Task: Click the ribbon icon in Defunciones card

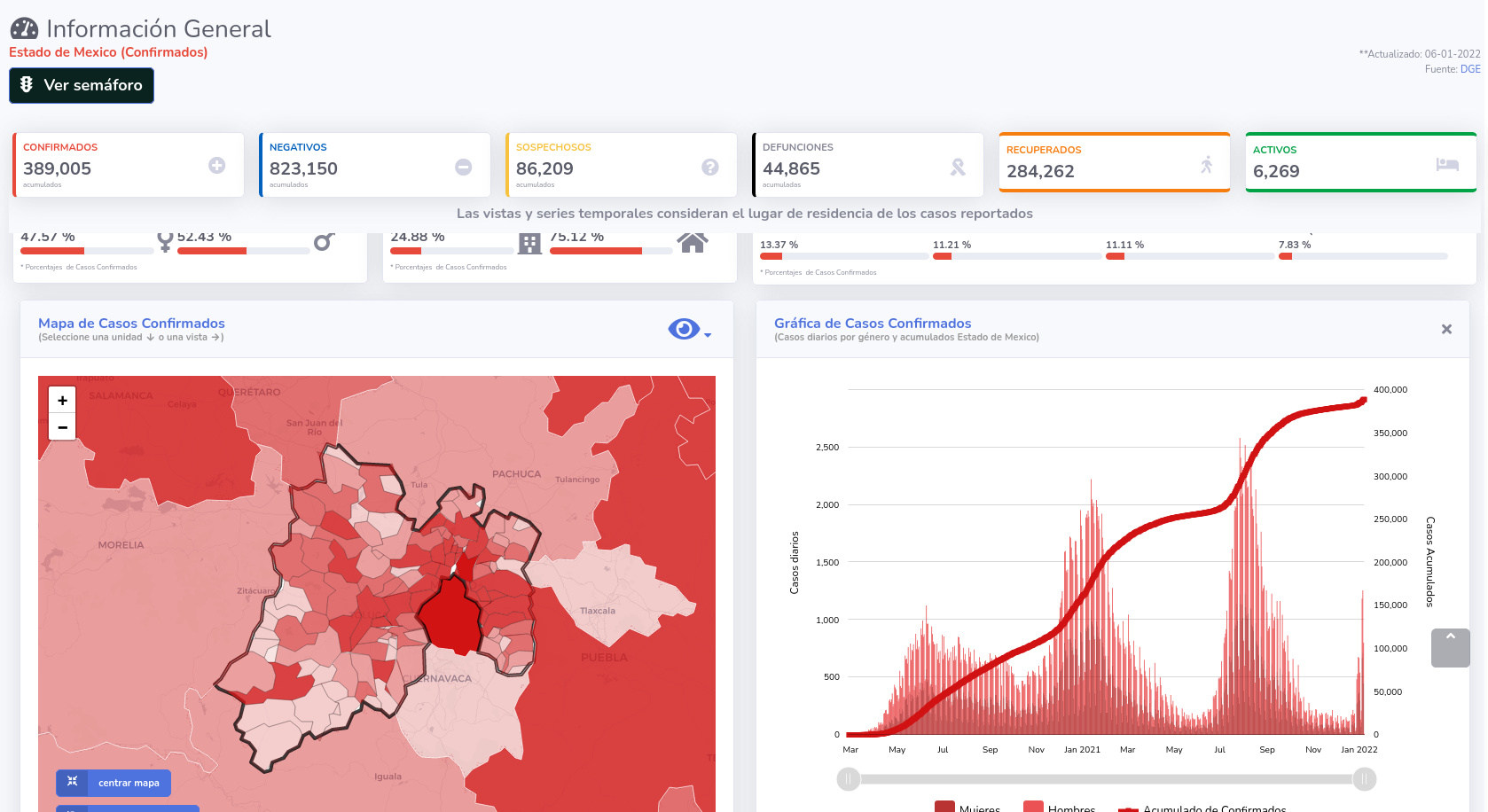Action: click(958, 167)
